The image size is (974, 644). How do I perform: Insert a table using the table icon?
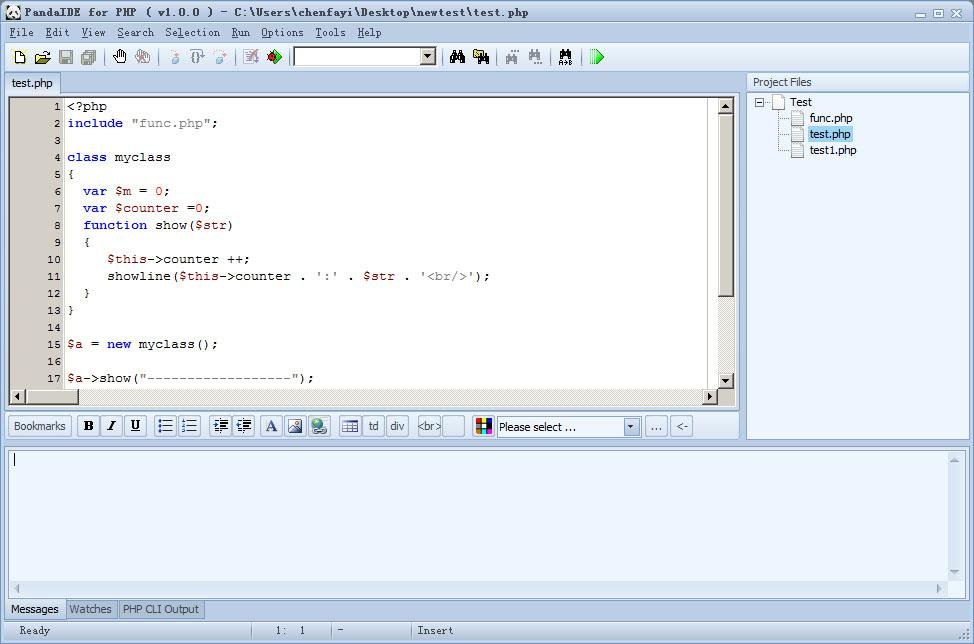click(x=350, y=426)
